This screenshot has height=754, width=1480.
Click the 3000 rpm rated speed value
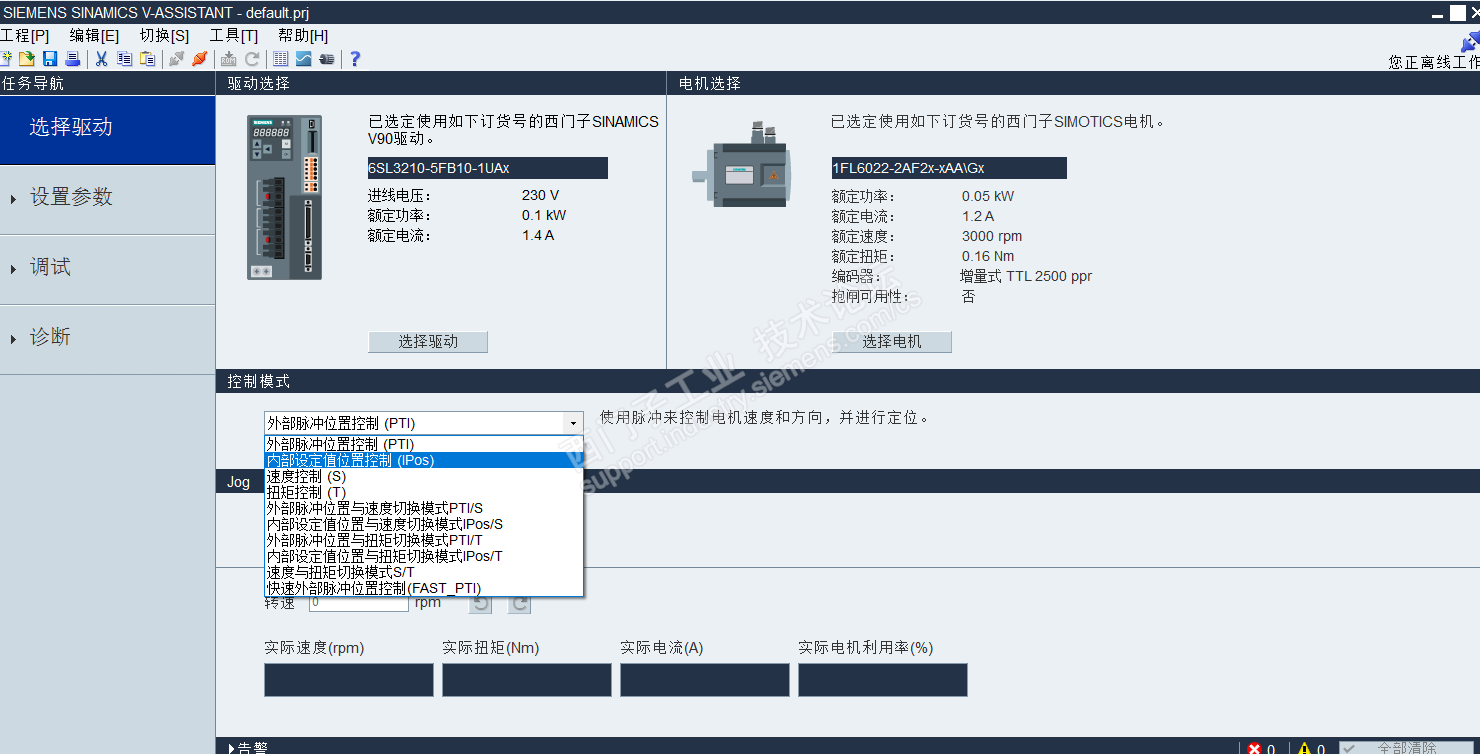(992, 236)
